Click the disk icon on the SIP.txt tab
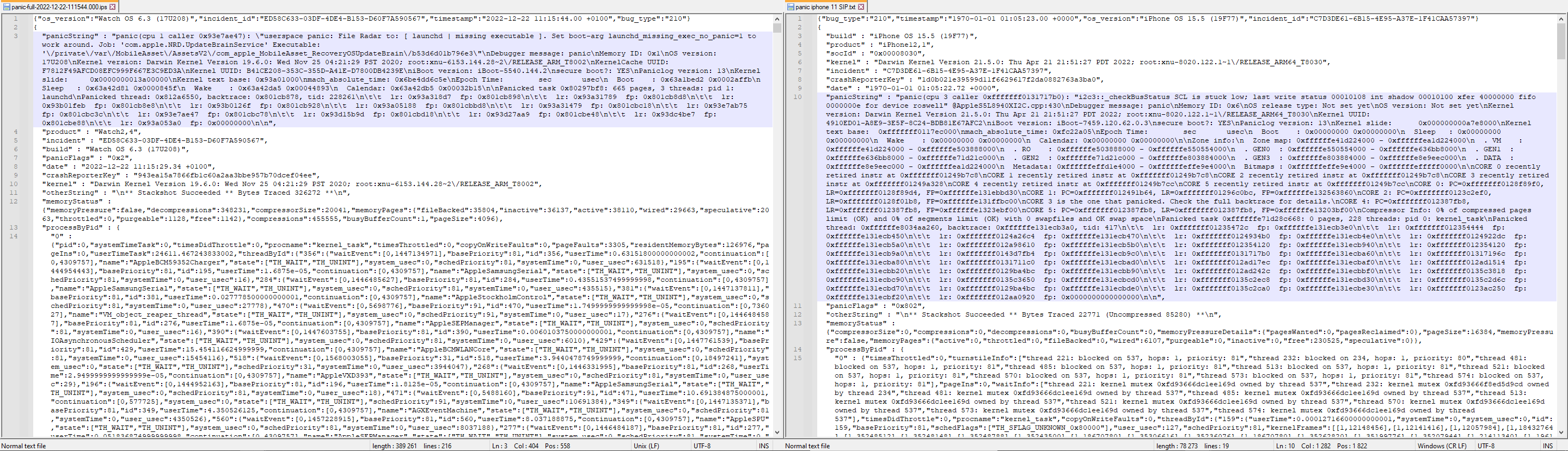This screenshot has width=1568, height=451. pos(790,7)
